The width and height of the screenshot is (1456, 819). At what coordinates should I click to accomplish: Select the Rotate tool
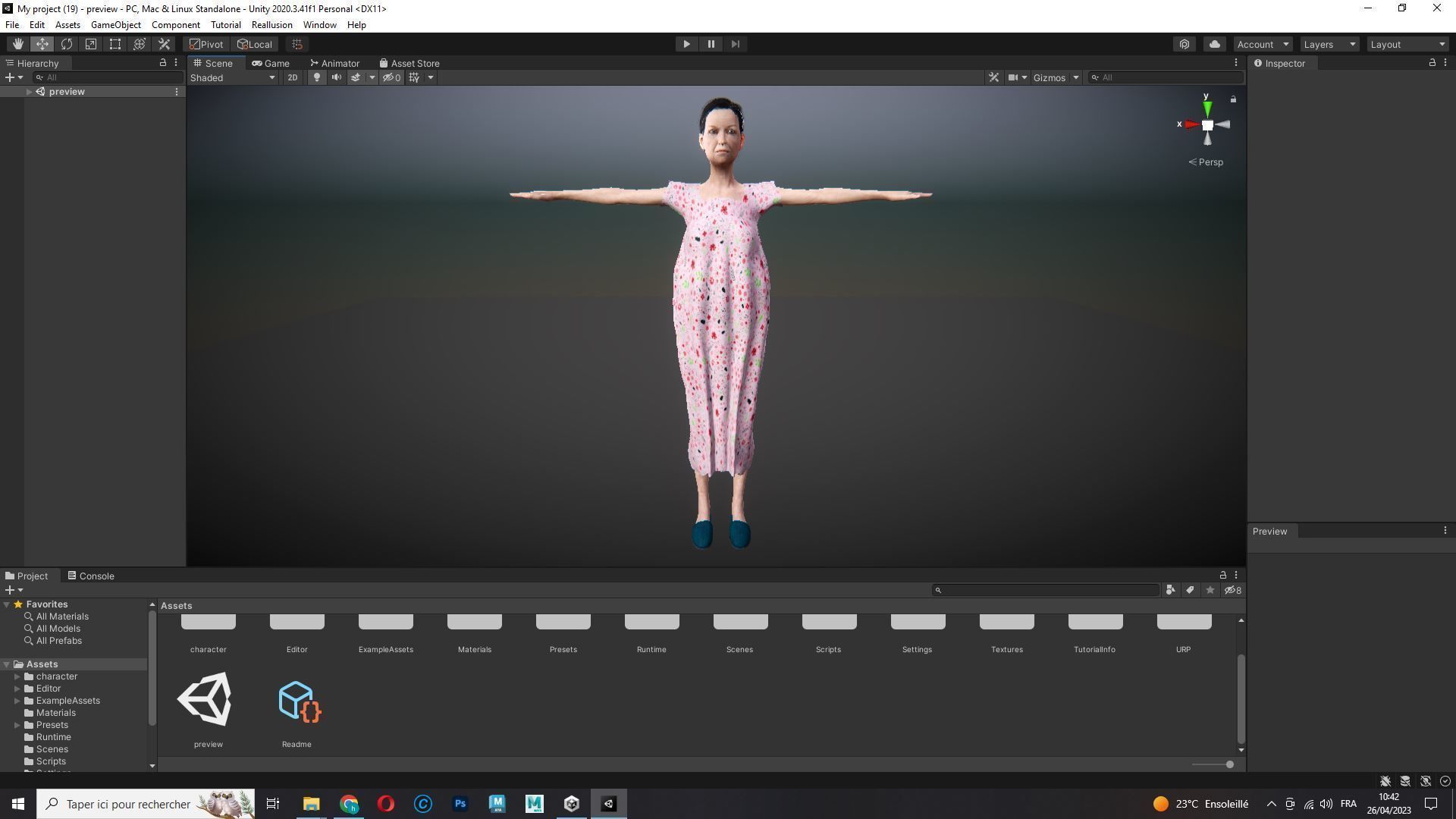coord(67,44)
